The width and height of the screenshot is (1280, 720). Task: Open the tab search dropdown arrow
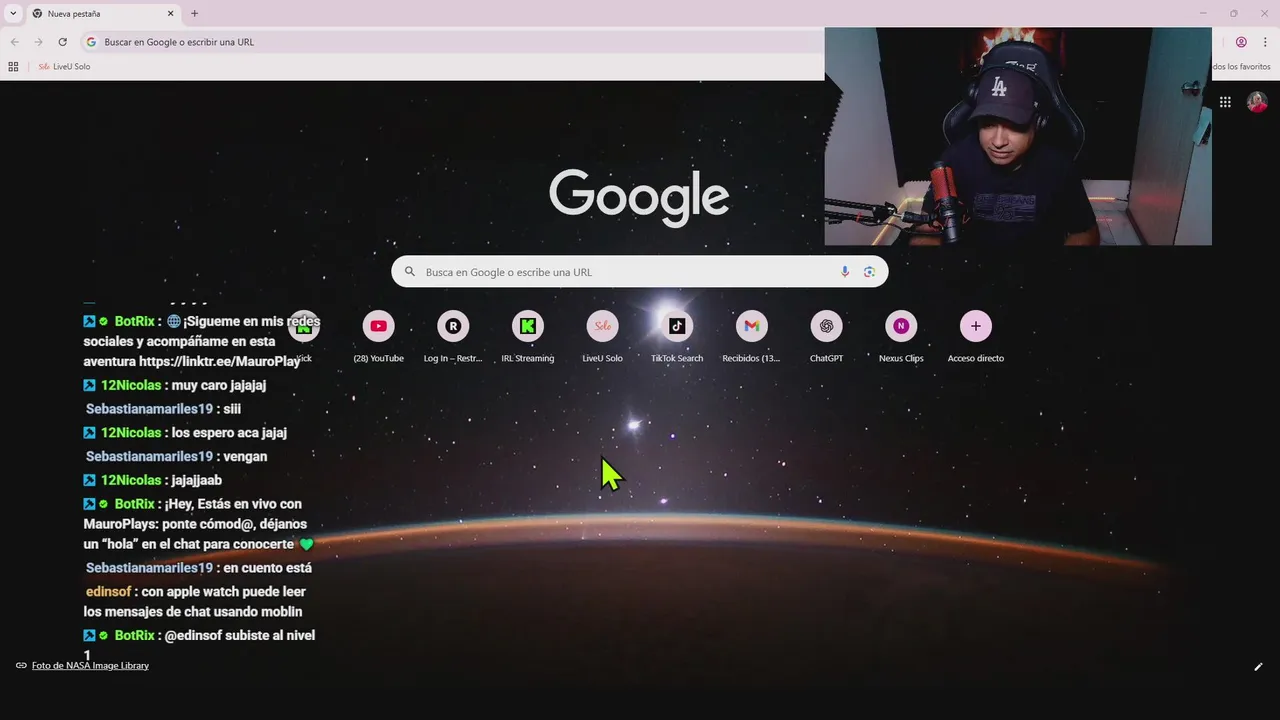(x=13, y=14)
